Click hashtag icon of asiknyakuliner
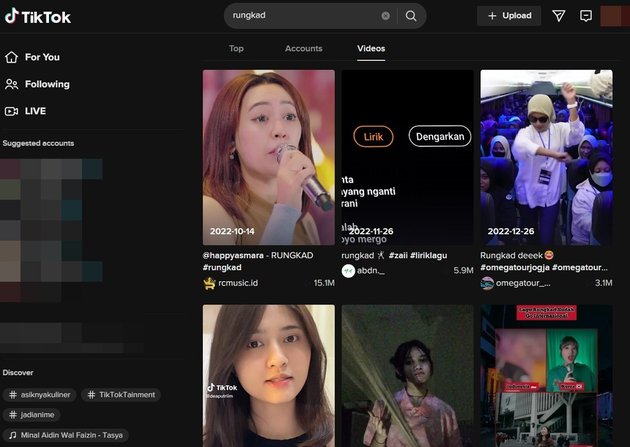Image resolution: width=630 pixels, height=447 pixels. click(x=13, y=395)
